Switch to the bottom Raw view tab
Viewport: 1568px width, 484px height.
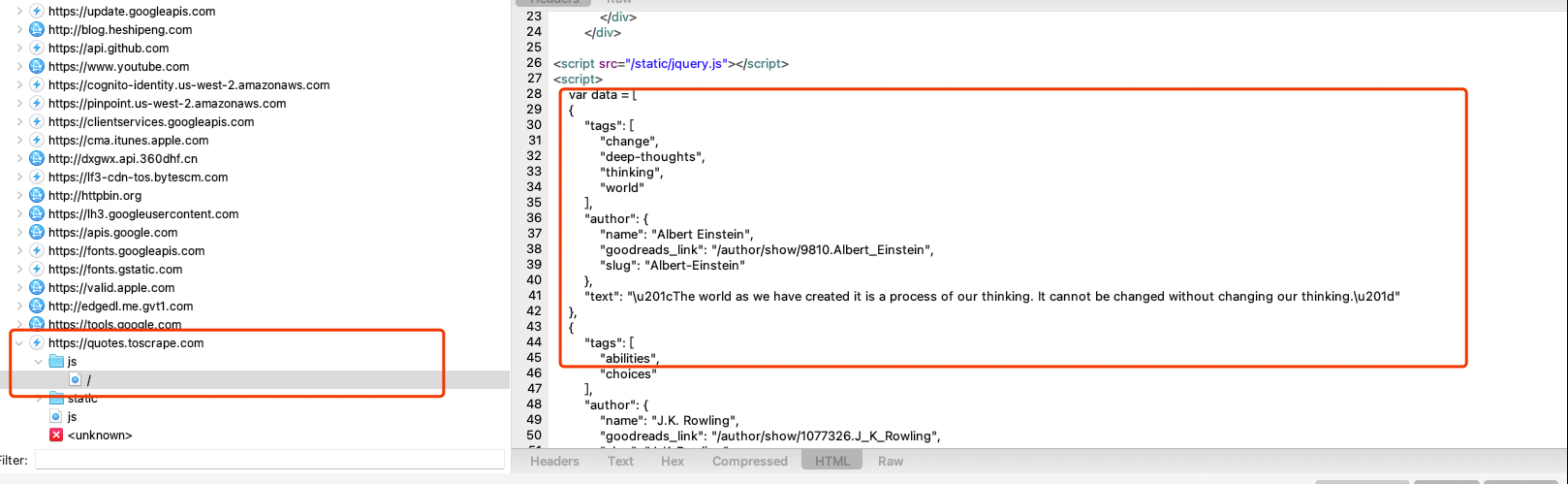click(891, 462)
